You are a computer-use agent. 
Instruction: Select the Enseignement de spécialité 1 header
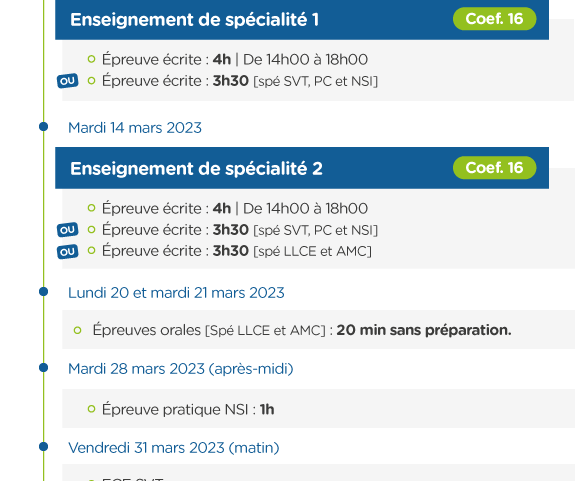click(302, 19)
